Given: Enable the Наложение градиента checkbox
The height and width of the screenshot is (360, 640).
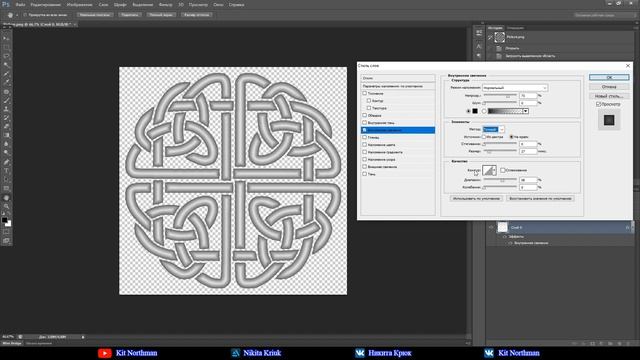Looking at the screenshot, I should click(364, 152).
